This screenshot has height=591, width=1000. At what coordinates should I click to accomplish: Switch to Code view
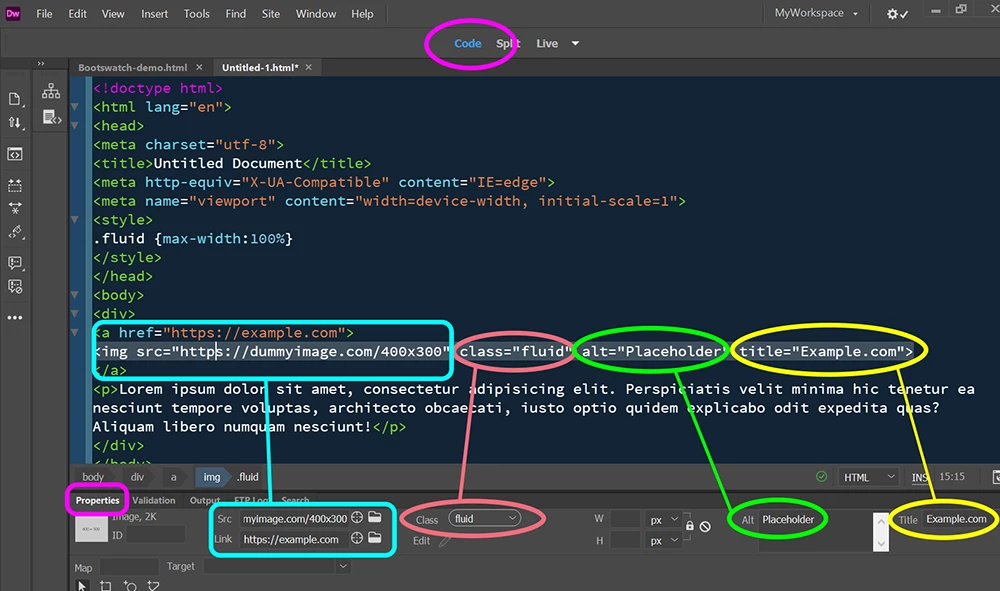[467, 43]
